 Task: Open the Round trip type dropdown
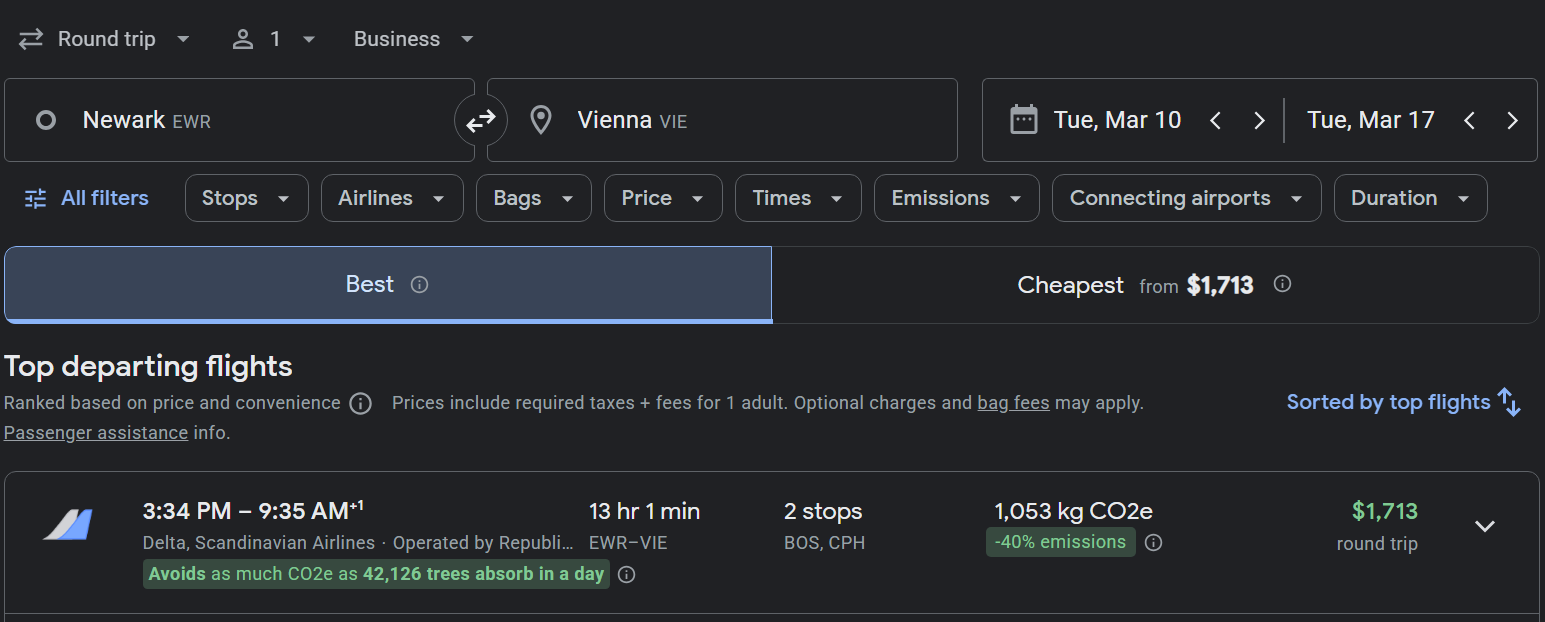[x=105, y=39]
